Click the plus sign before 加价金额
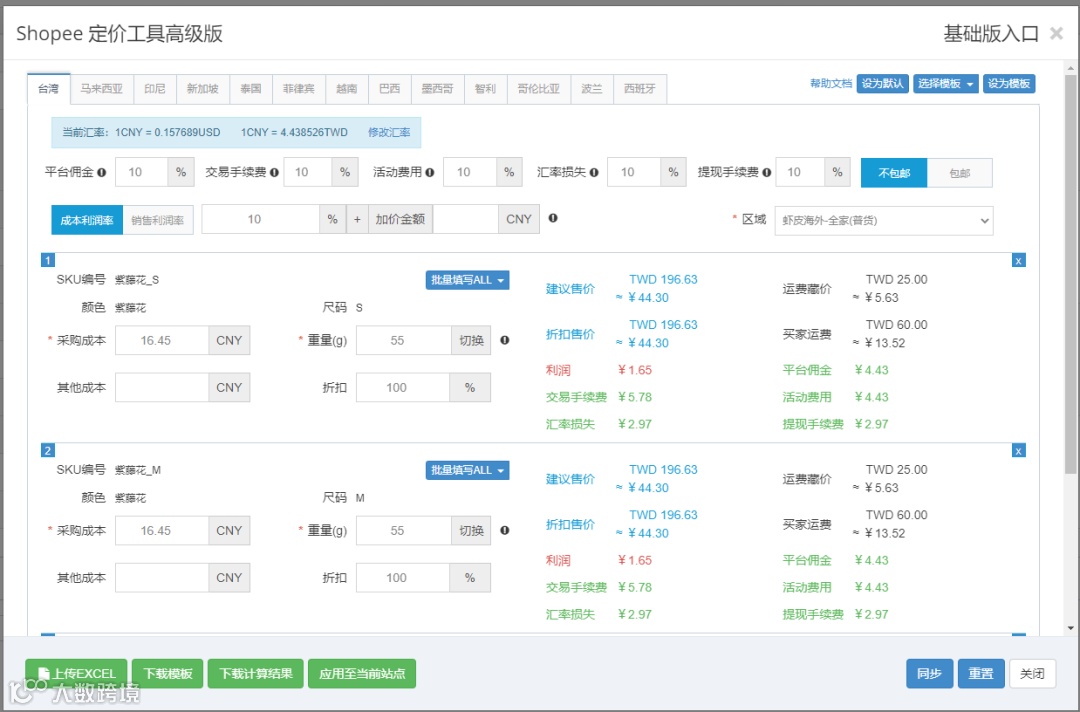Screen dimensions: 1080x712 pos(357,219)
